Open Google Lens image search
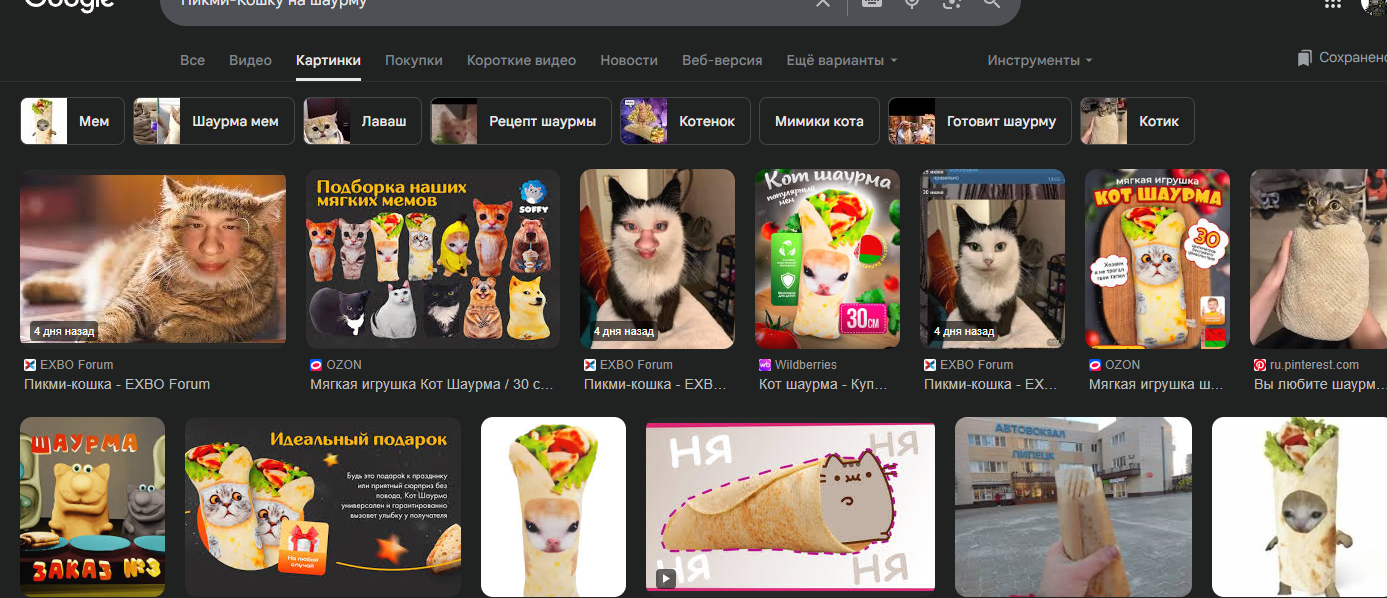1387x598 pixels. click(951, 4)
